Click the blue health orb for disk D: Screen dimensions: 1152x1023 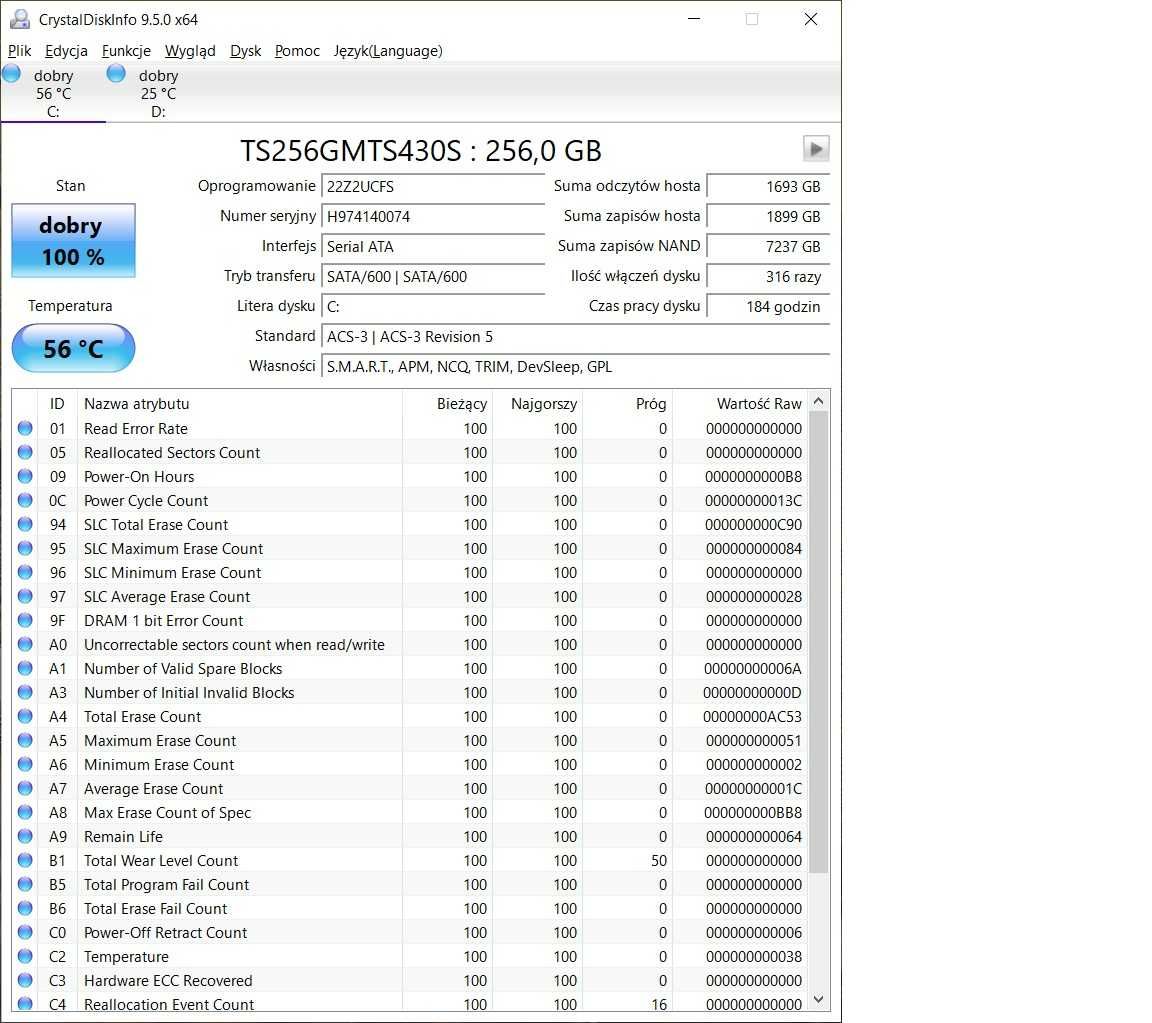pyautogui.click(x=116, y=73)
